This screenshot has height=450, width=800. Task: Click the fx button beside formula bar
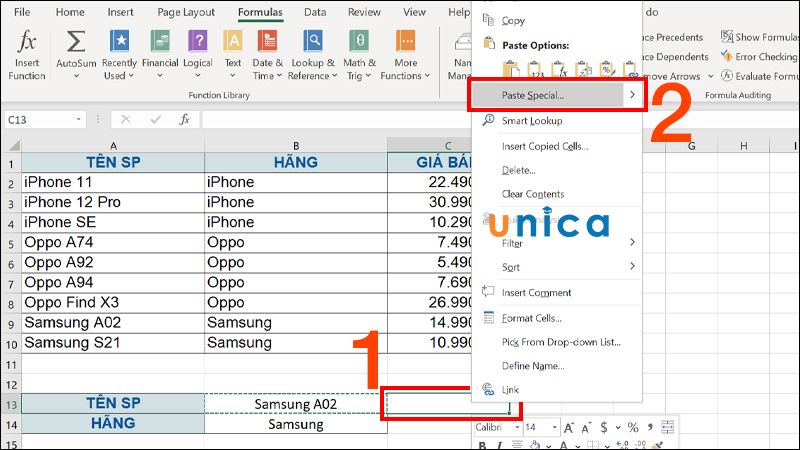click(184, 120)
